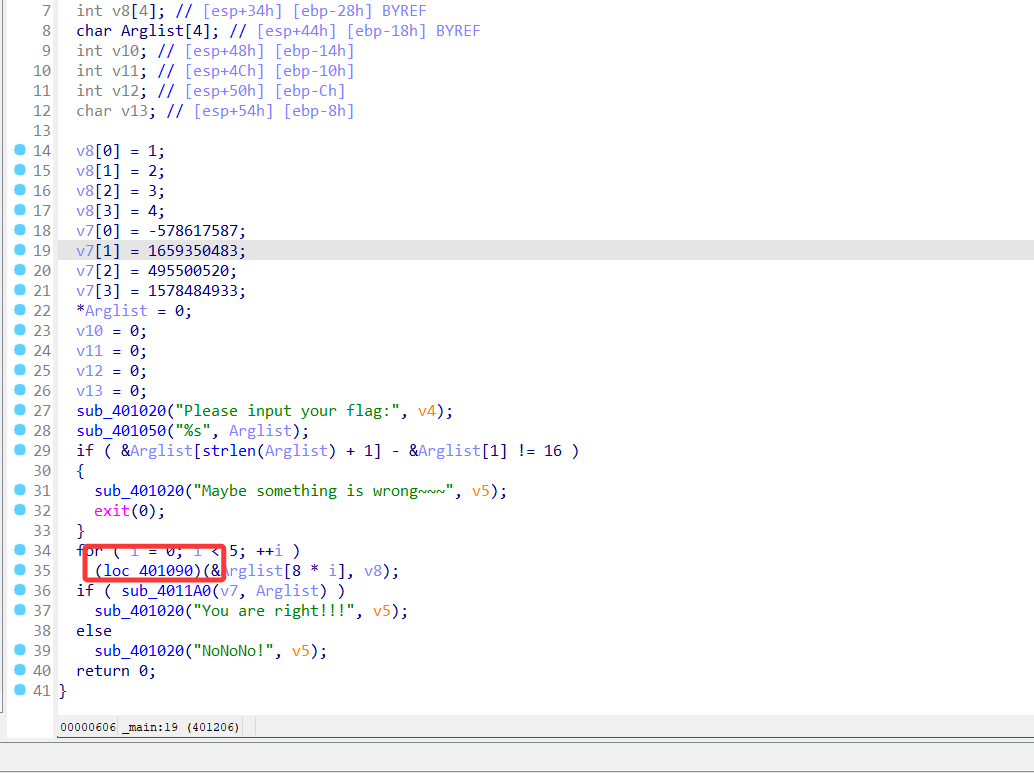This screenshot has width=1034, height=773.
Task: Click line number 38 in gutter
Action: pyautogui.click(x=42, y=631)
